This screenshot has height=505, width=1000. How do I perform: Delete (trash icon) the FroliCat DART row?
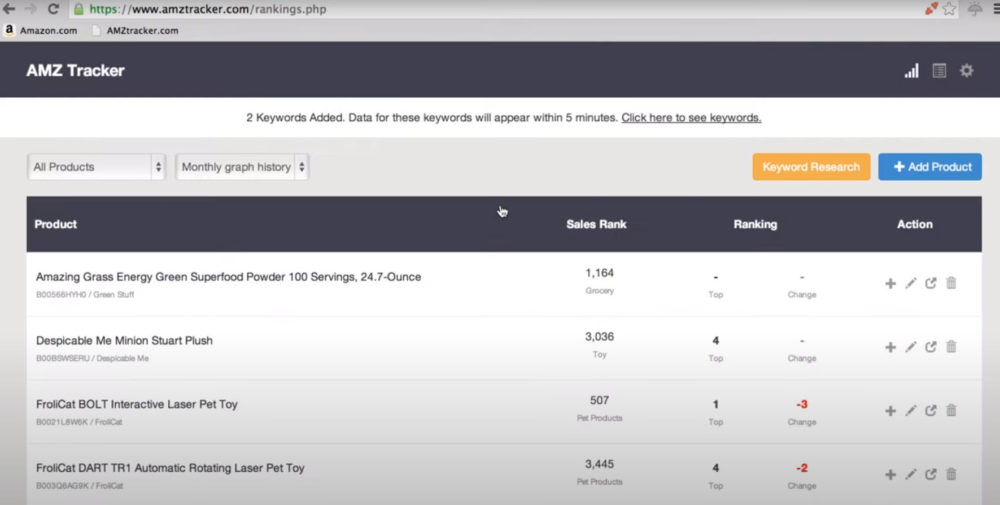[951, 474]
